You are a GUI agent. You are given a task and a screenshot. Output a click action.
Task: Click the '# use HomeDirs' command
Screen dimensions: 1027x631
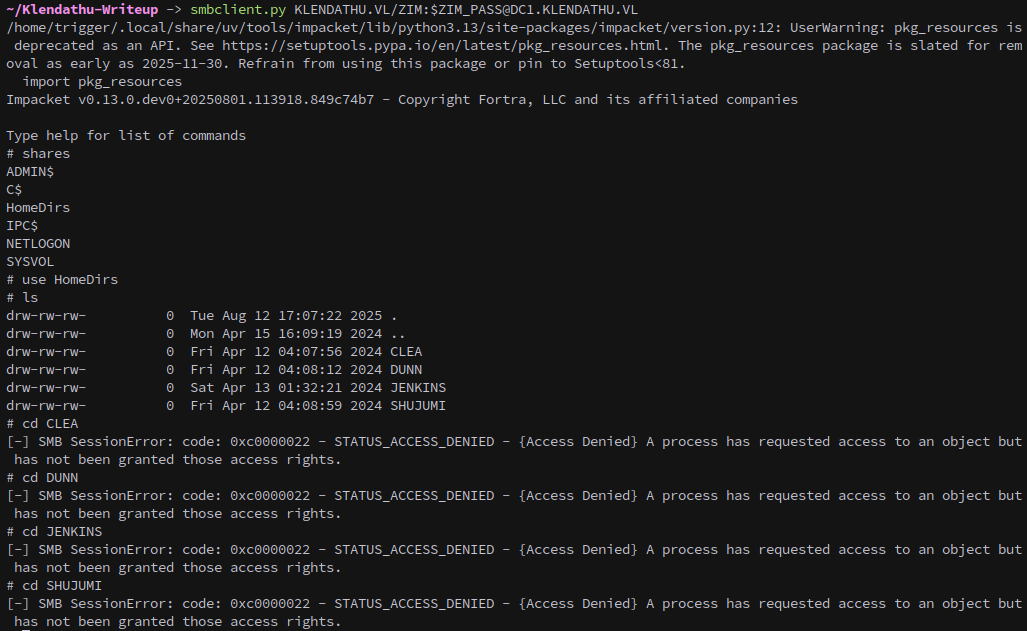(x=62, y=280)
